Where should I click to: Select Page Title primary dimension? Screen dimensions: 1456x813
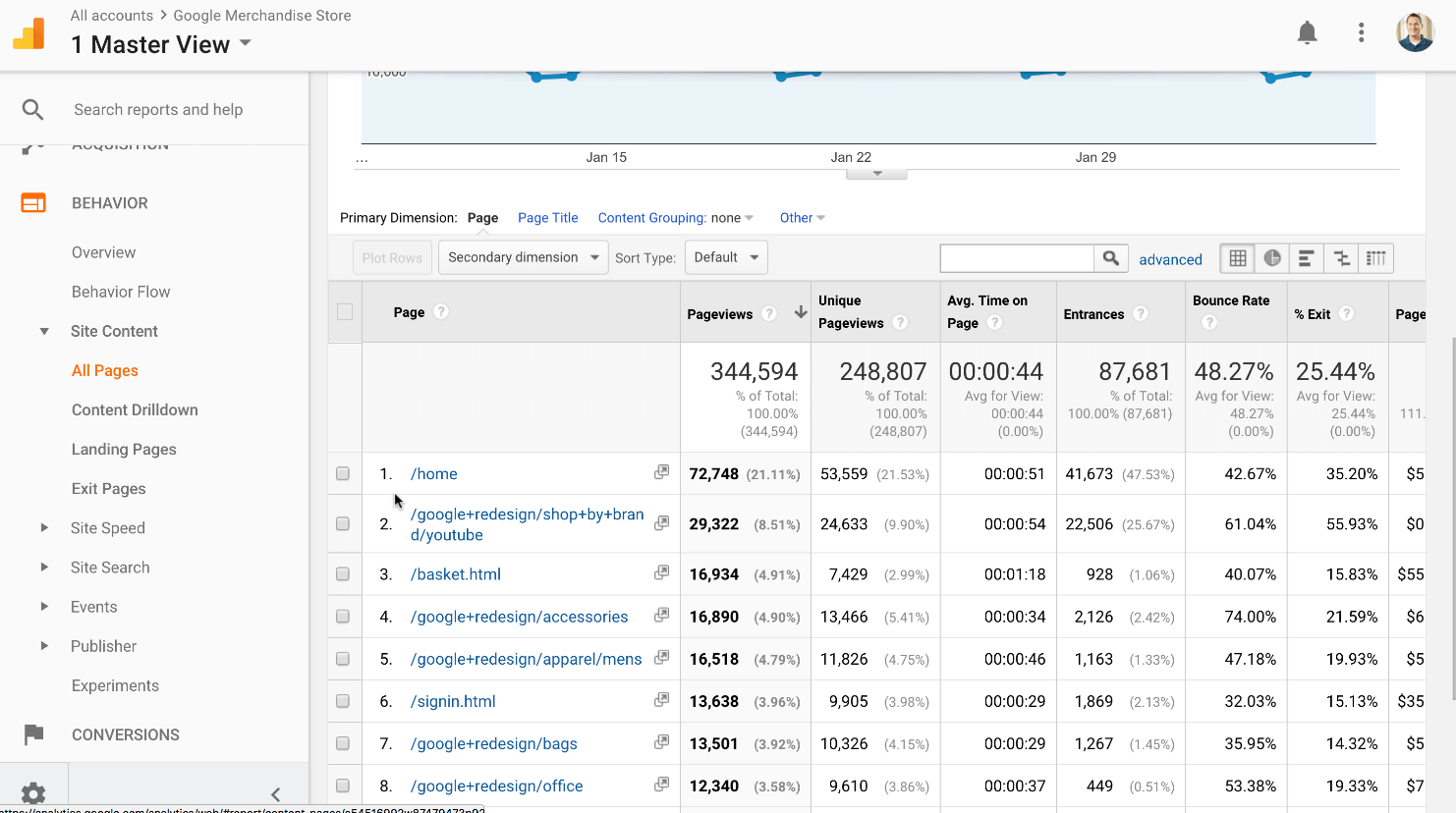coord(548,218)
